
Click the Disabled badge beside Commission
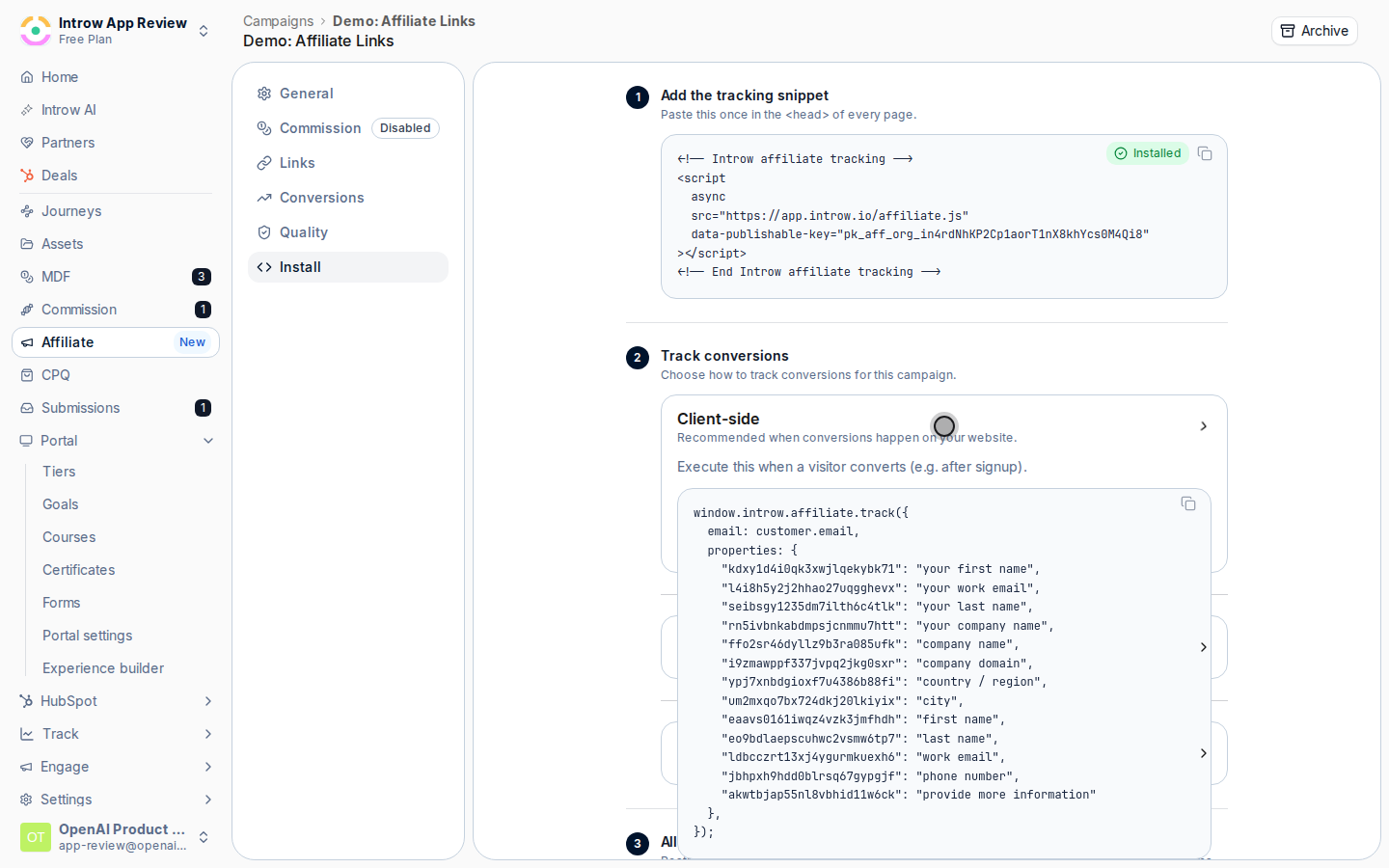pos(405,128)
